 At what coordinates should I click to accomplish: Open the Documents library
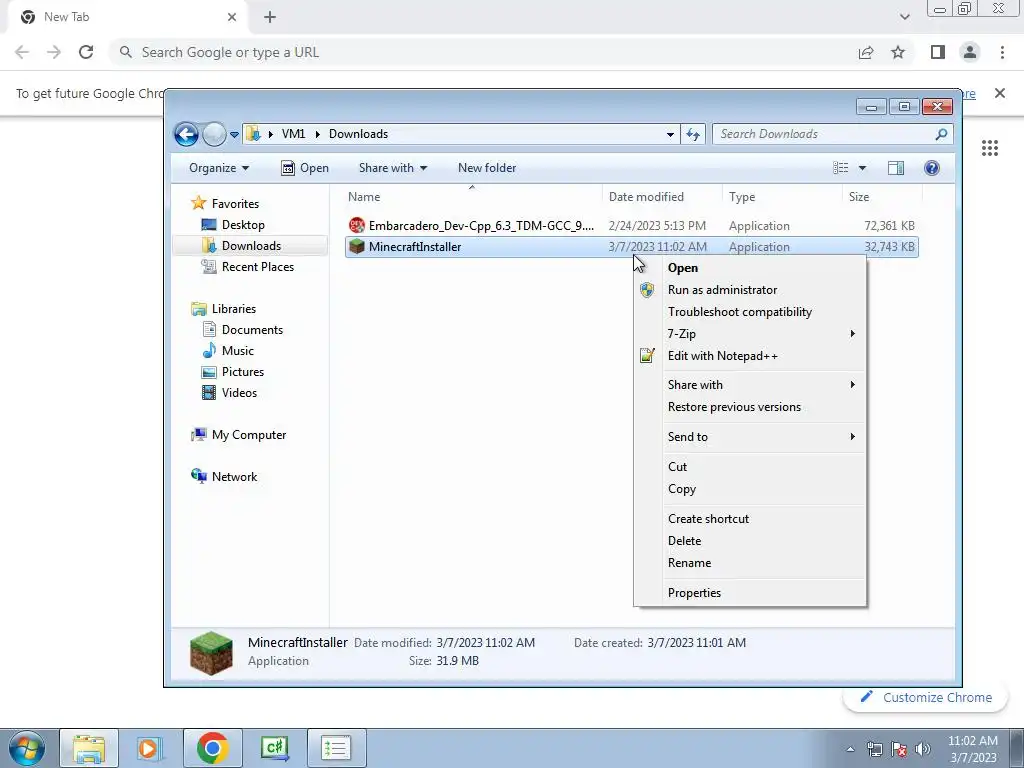pyautogui.click(x=242, y=330)
